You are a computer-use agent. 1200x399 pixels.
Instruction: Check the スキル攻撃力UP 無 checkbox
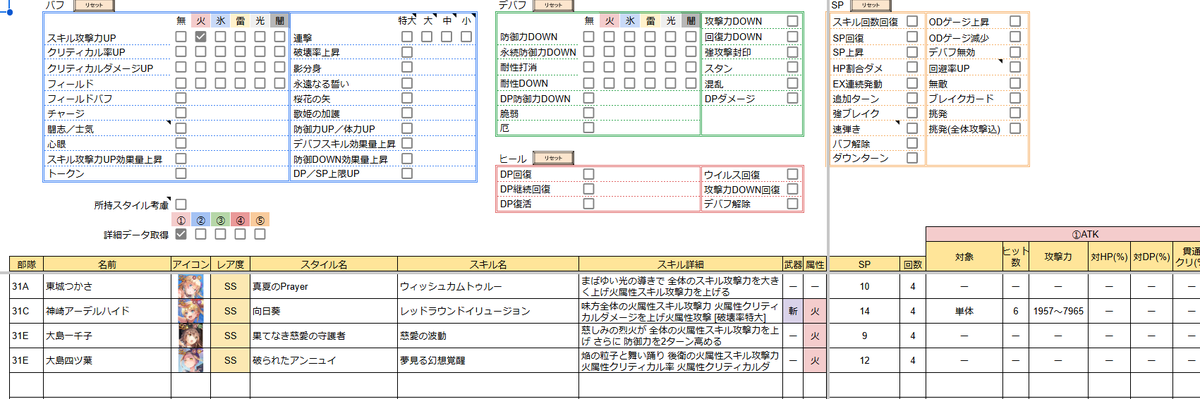(181, 36)
